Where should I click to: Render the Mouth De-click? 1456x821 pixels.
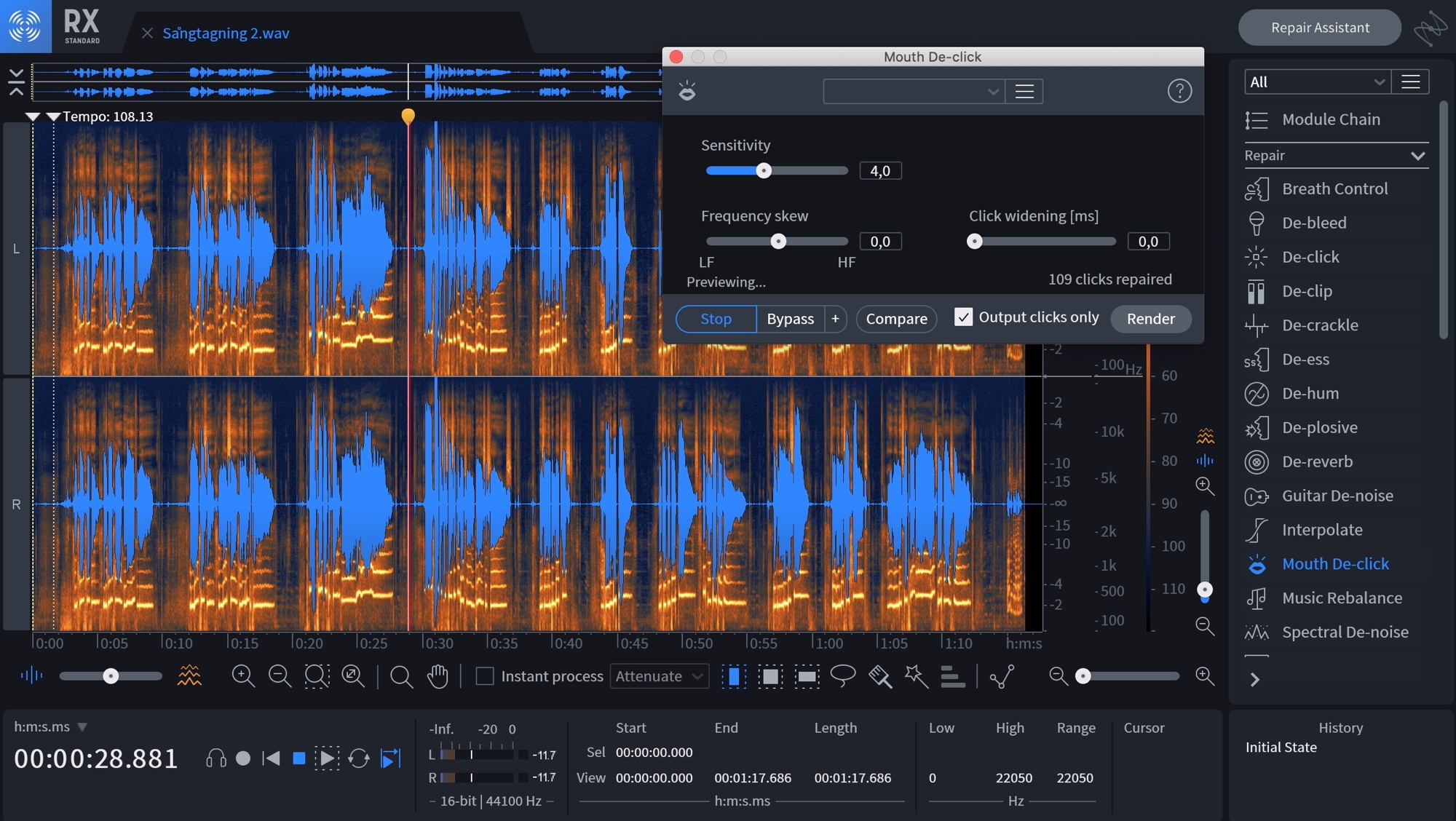tap(1150, 319)
